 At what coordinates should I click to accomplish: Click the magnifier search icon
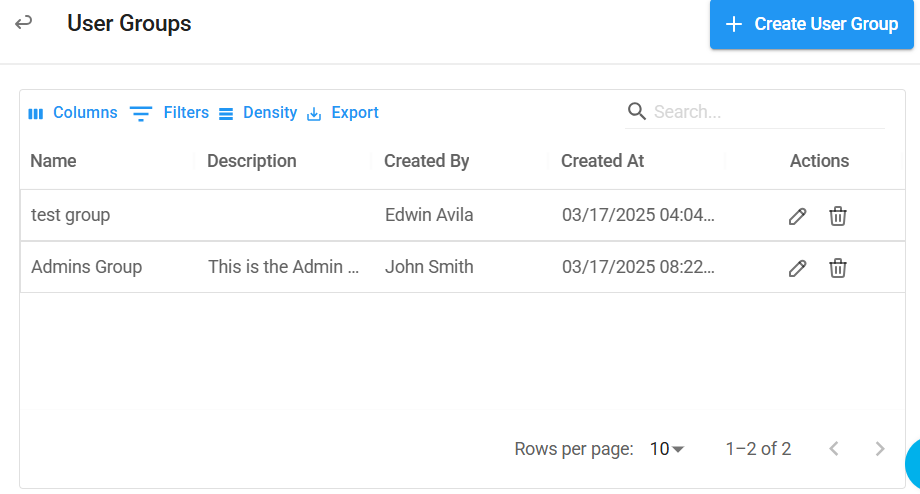click(x=637, y=111)
